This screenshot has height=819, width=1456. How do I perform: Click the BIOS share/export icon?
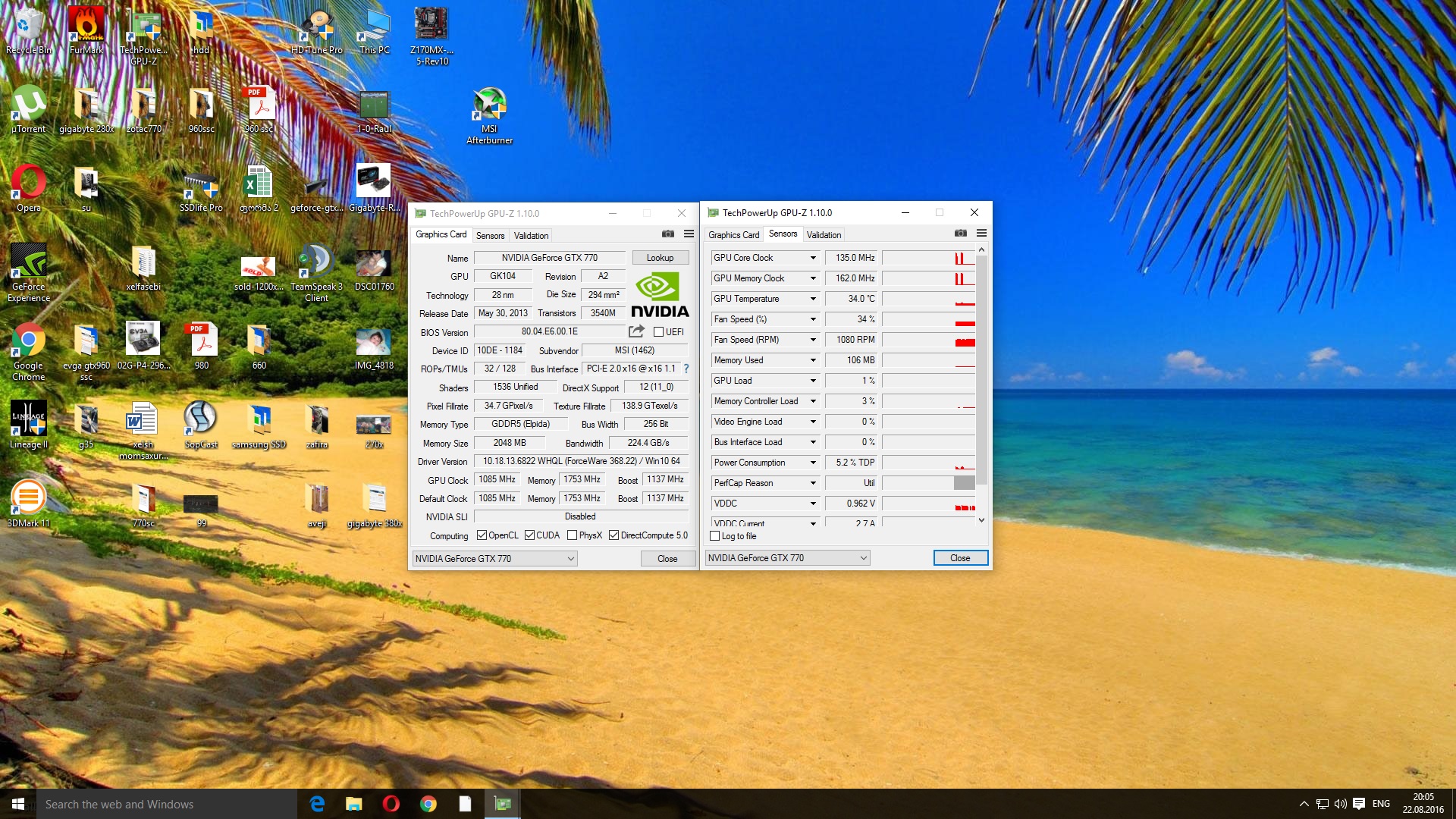636,331
